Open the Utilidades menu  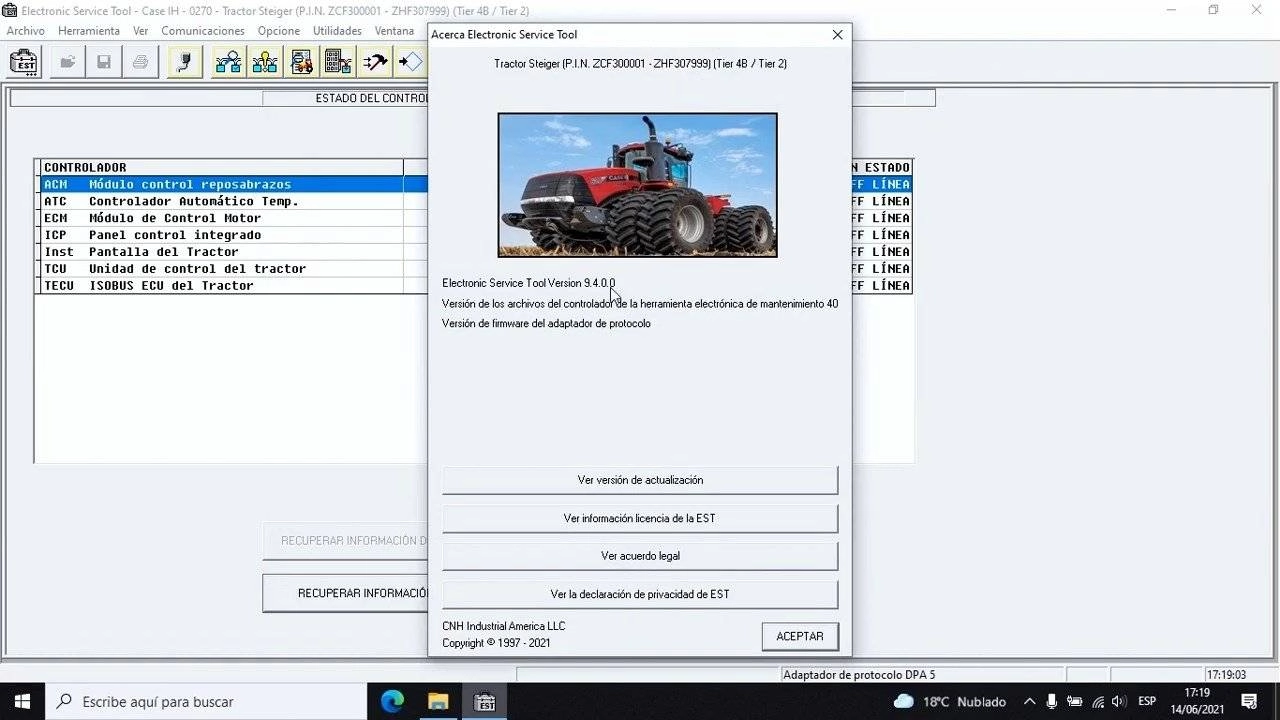(x=337, y=30)
